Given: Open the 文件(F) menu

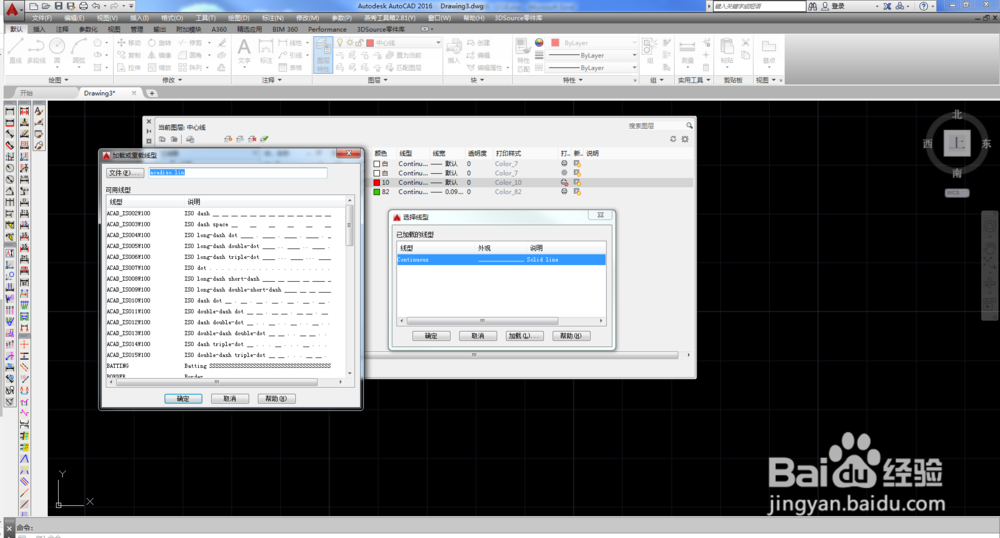Looking at the screenshot, I should pyautogui.click(x=42, y=18).
